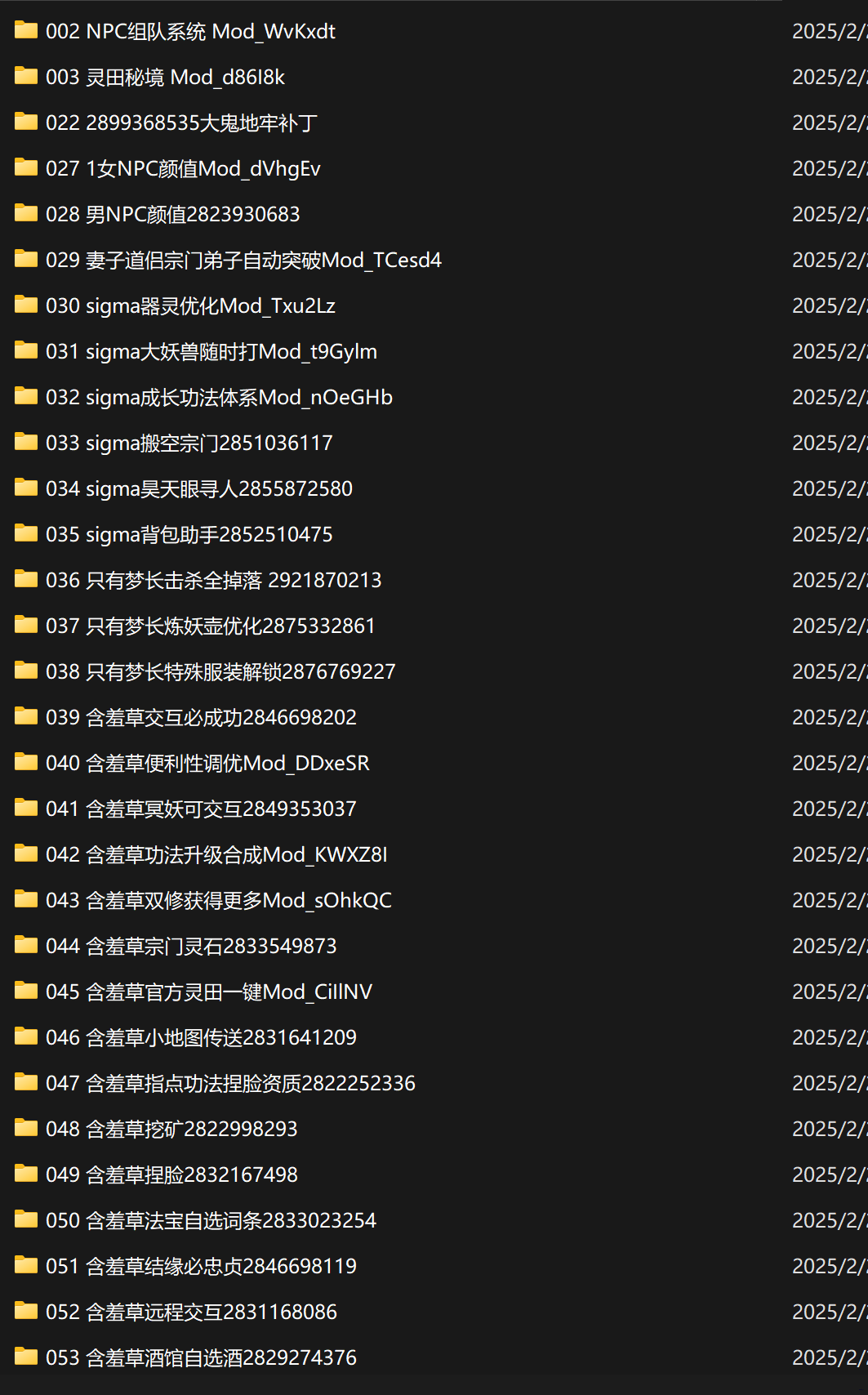Click 047 含羞草指点功法捏脸资质2822252336 folder
This screenshot has width=868, height=1395.
[x=230, y=1083]
